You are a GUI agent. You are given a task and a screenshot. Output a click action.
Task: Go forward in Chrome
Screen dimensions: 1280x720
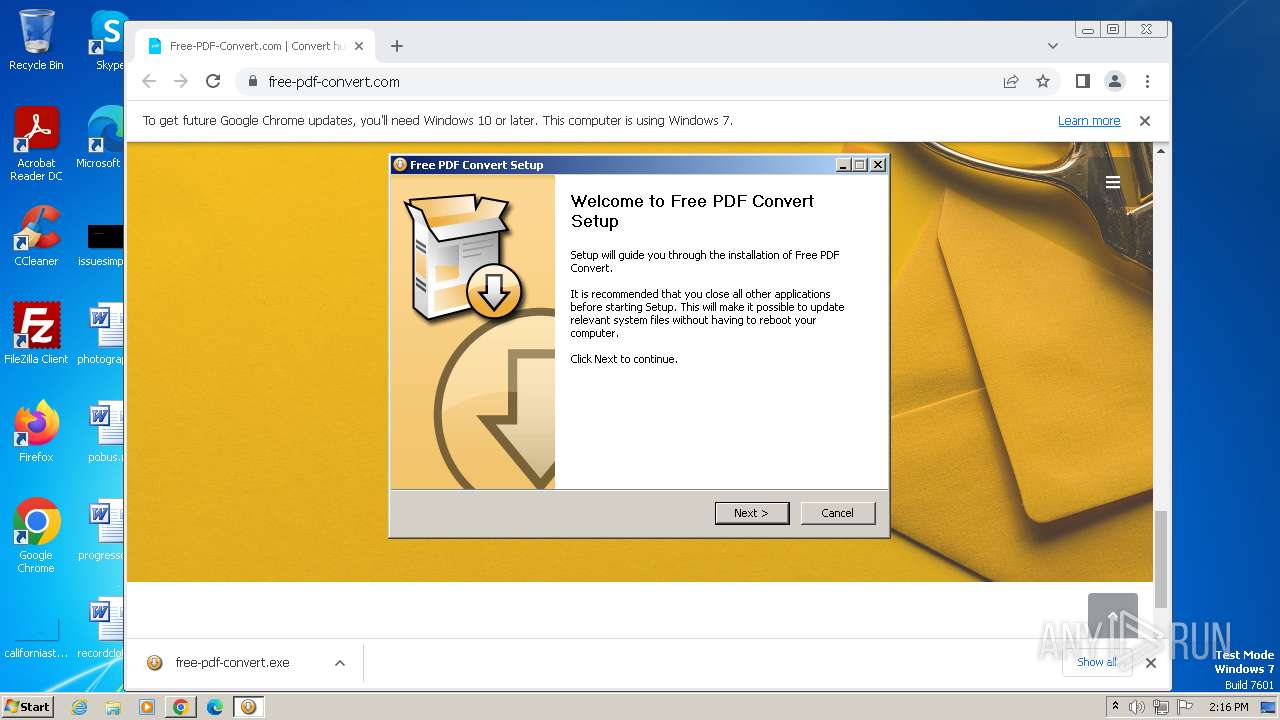[x=181, y=81]
